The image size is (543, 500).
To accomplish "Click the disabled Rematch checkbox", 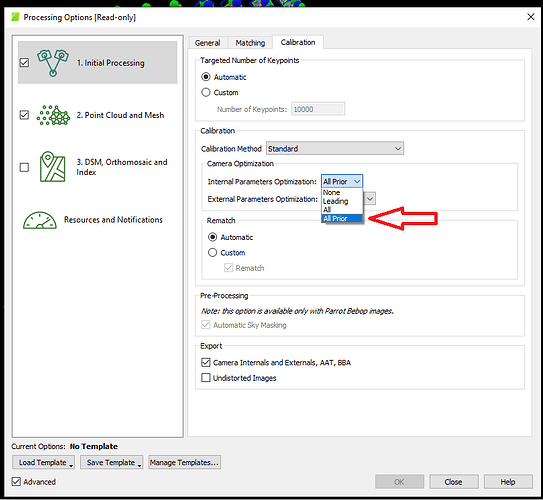I will (228, 268).
